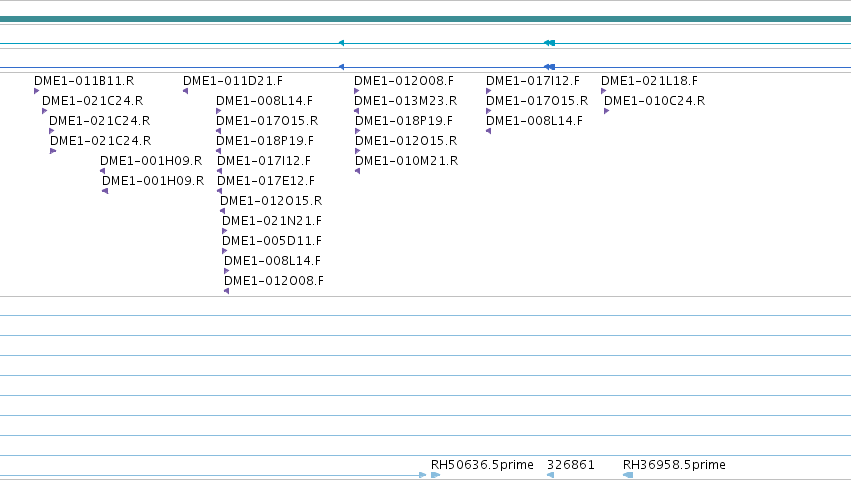Screen dimensions: 851x480
Task: Click the double arrowhead on the cyan transcript line
Action: (x=549, y=43)
